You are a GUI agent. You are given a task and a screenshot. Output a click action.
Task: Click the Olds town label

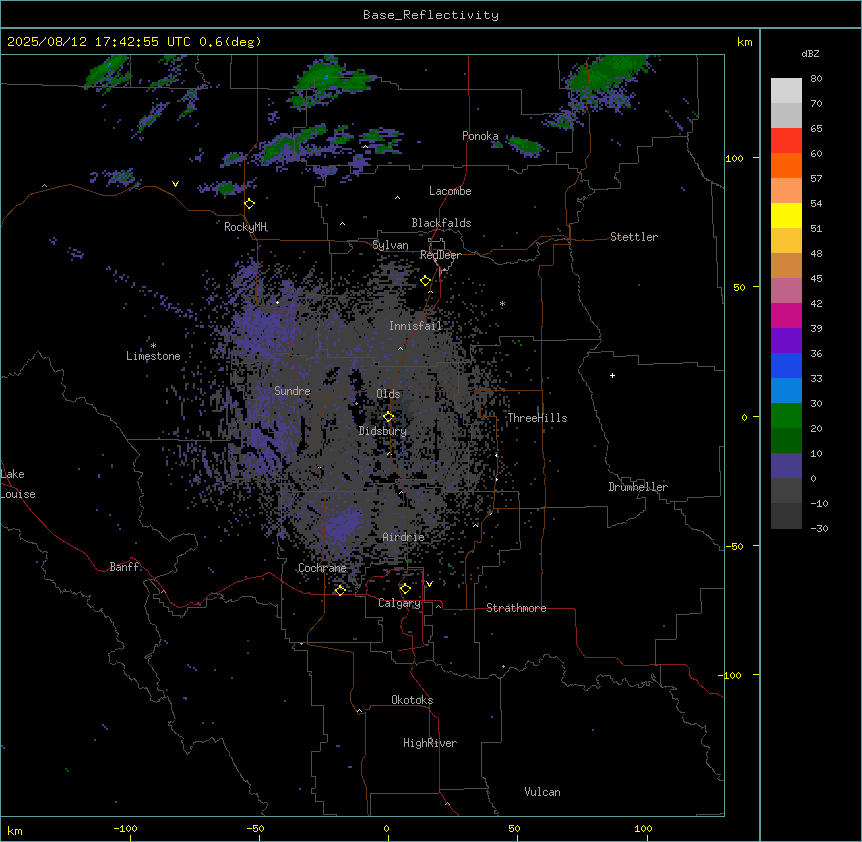pyautogui.click(x=388, y=394)
